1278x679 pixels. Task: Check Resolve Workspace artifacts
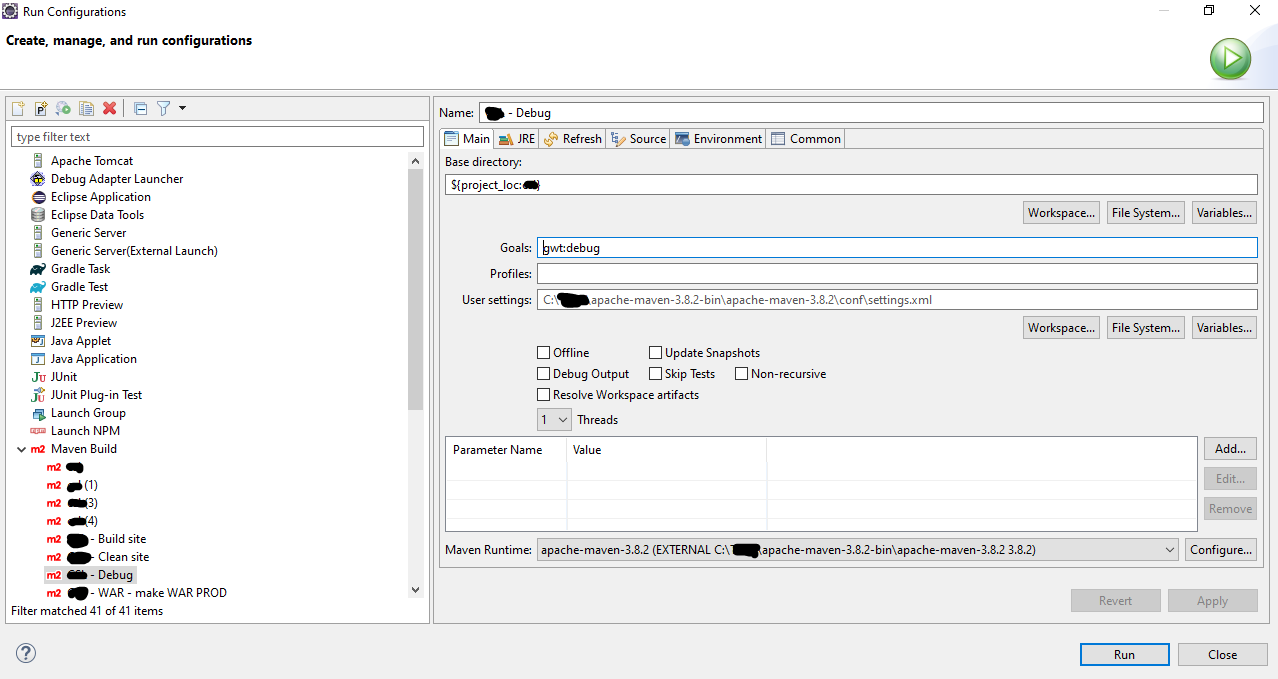click(544, 395)
